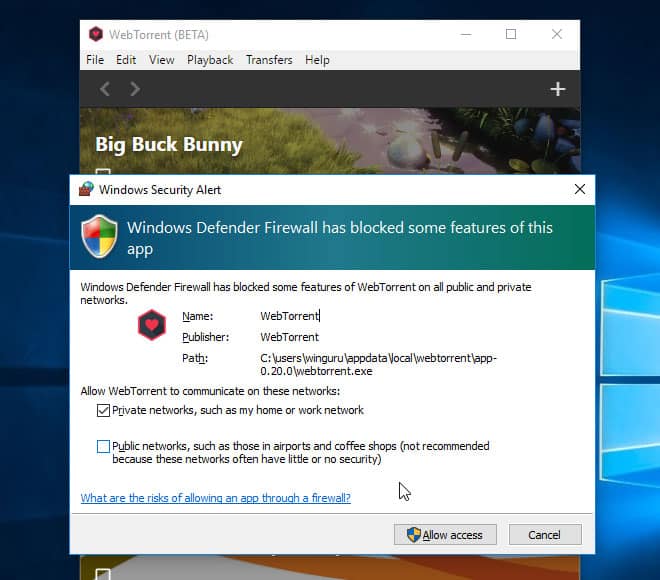Click the Windows Security Alert firewall icon

tap(86, 189)
